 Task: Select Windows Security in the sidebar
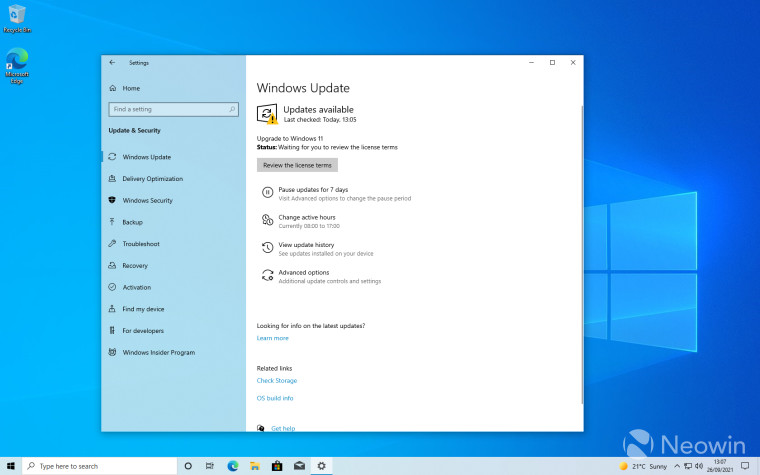pos(147,200)
